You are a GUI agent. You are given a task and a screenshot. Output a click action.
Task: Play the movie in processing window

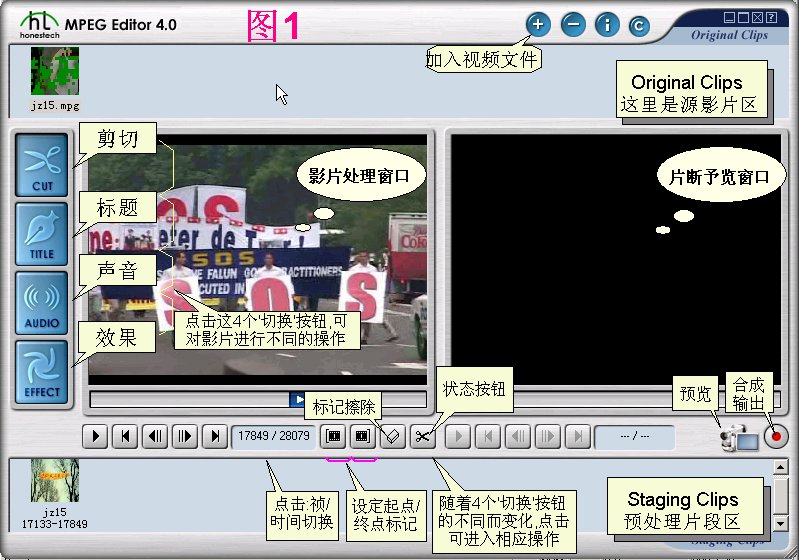point(95,437)
